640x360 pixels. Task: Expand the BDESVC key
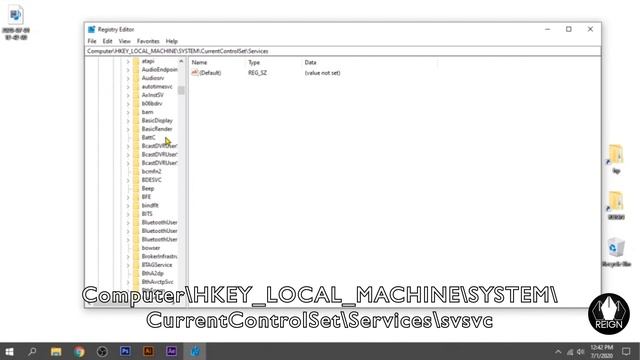128,180
